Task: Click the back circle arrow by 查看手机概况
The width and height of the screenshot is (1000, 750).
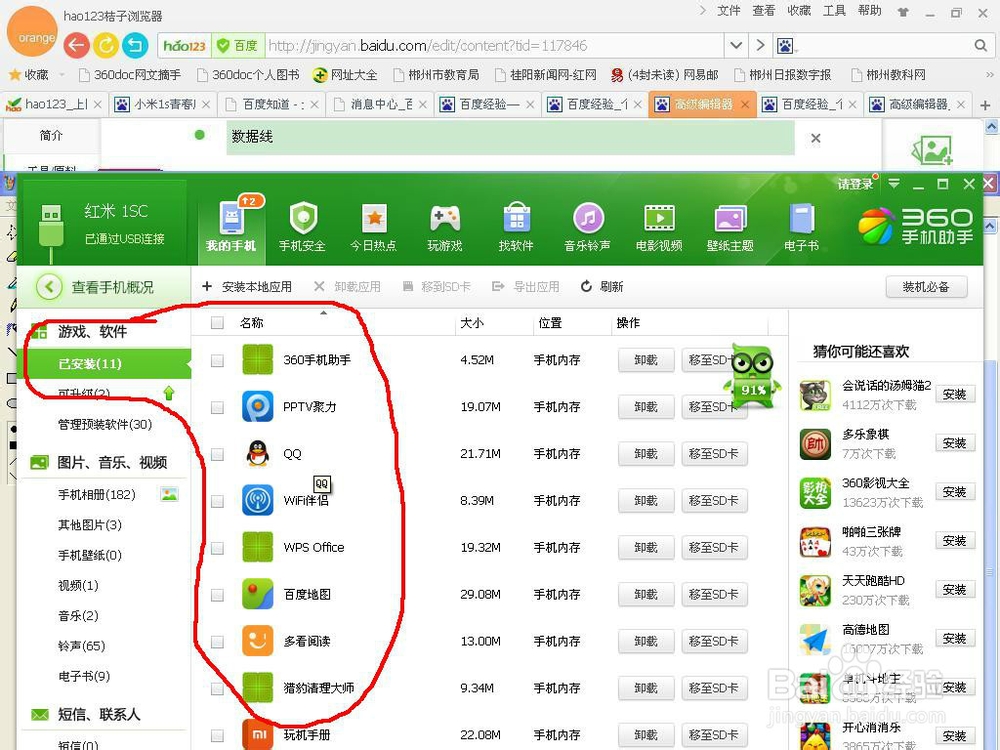Action: (49, 287)
